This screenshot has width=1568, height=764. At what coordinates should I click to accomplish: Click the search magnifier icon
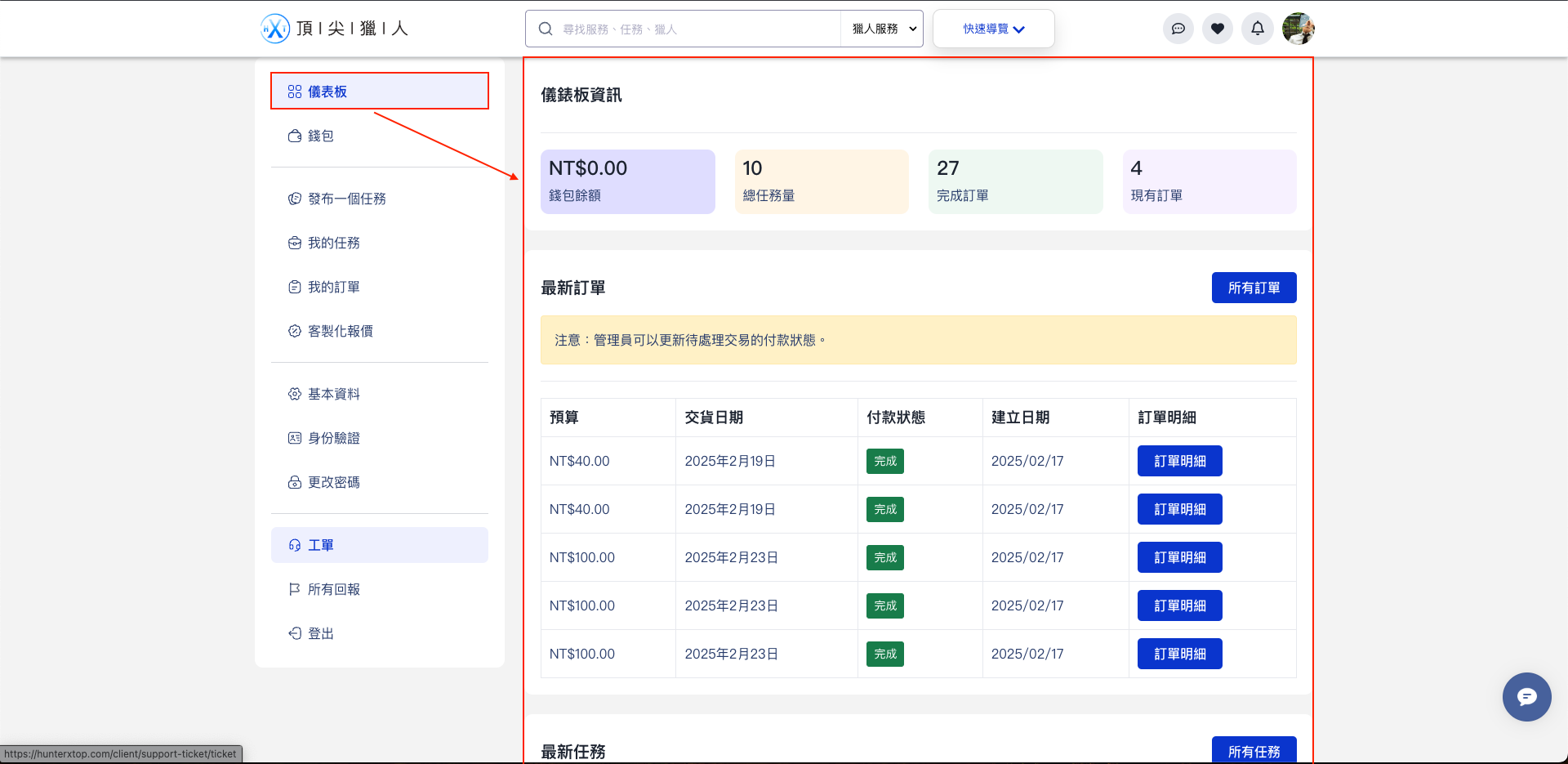coord(546,29)
